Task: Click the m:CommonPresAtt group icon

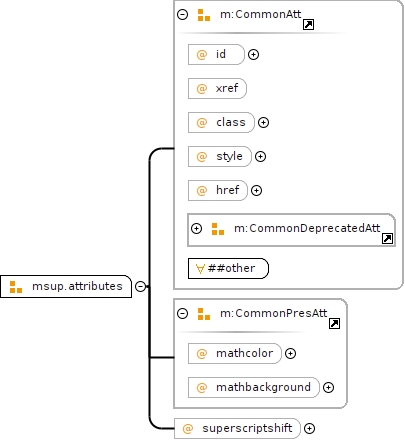Action: pyautogui.click(x=204, y=314)
